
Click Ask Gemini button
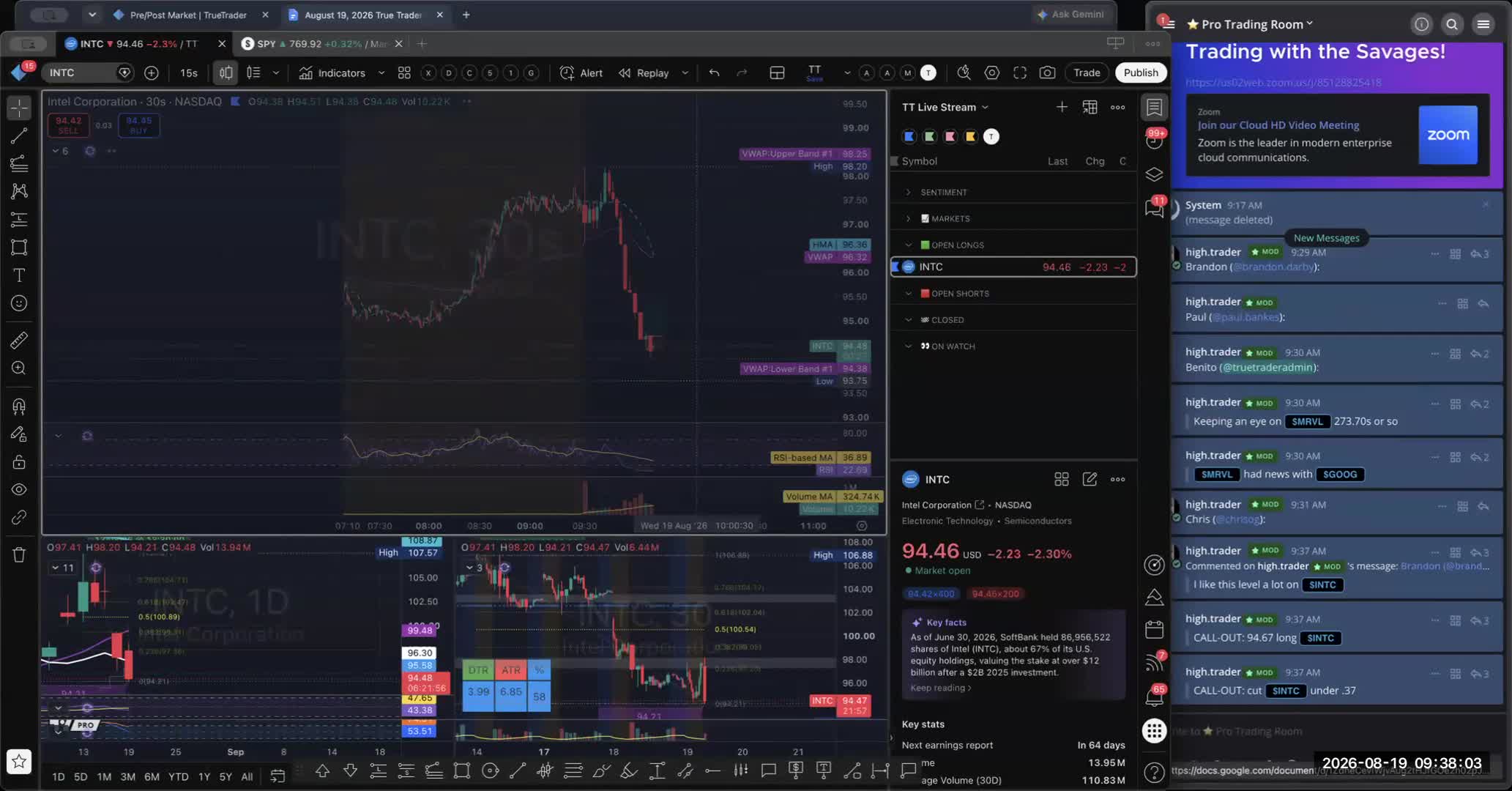[x=1071, y=15]
